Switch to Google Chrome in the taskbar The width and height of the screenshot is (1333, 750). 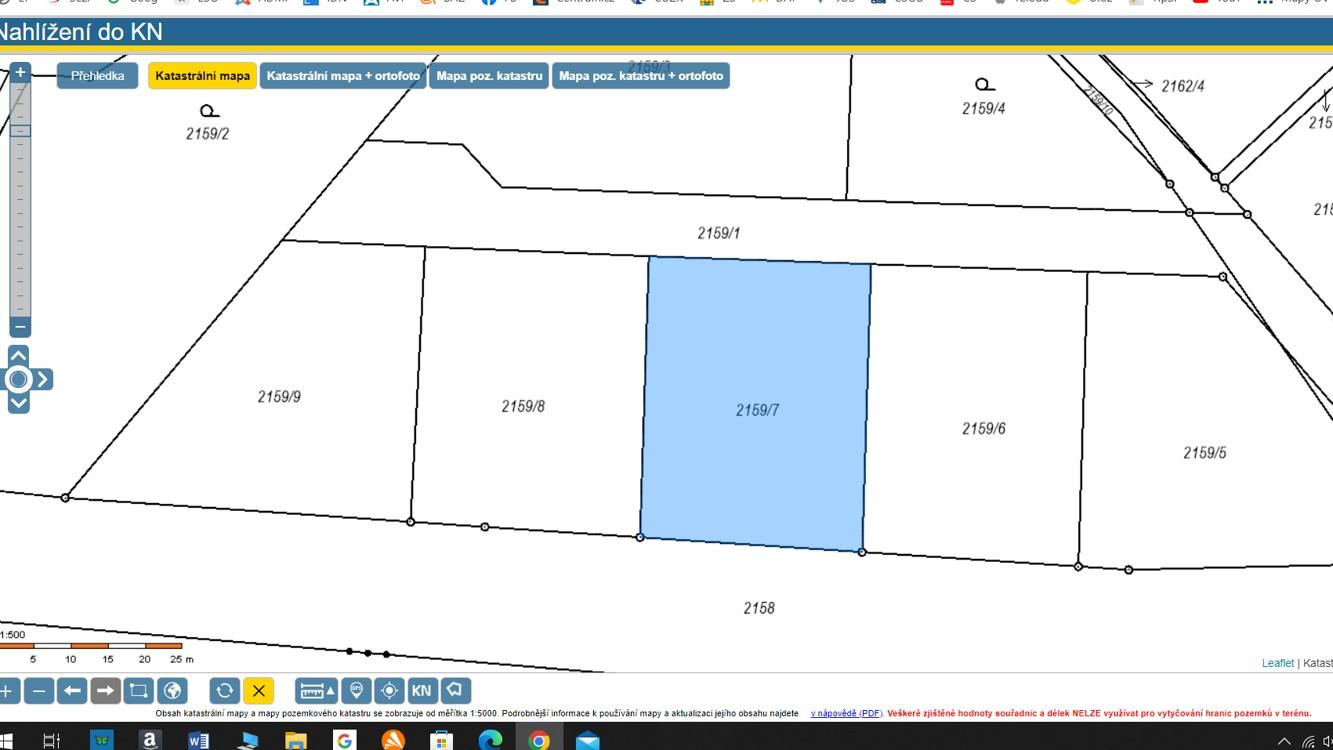(x=539, y=741)
